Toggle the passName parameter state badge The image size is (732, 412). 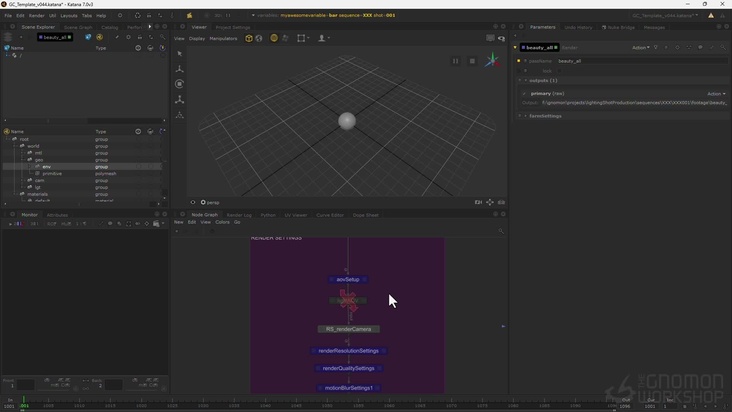point(519,61)
